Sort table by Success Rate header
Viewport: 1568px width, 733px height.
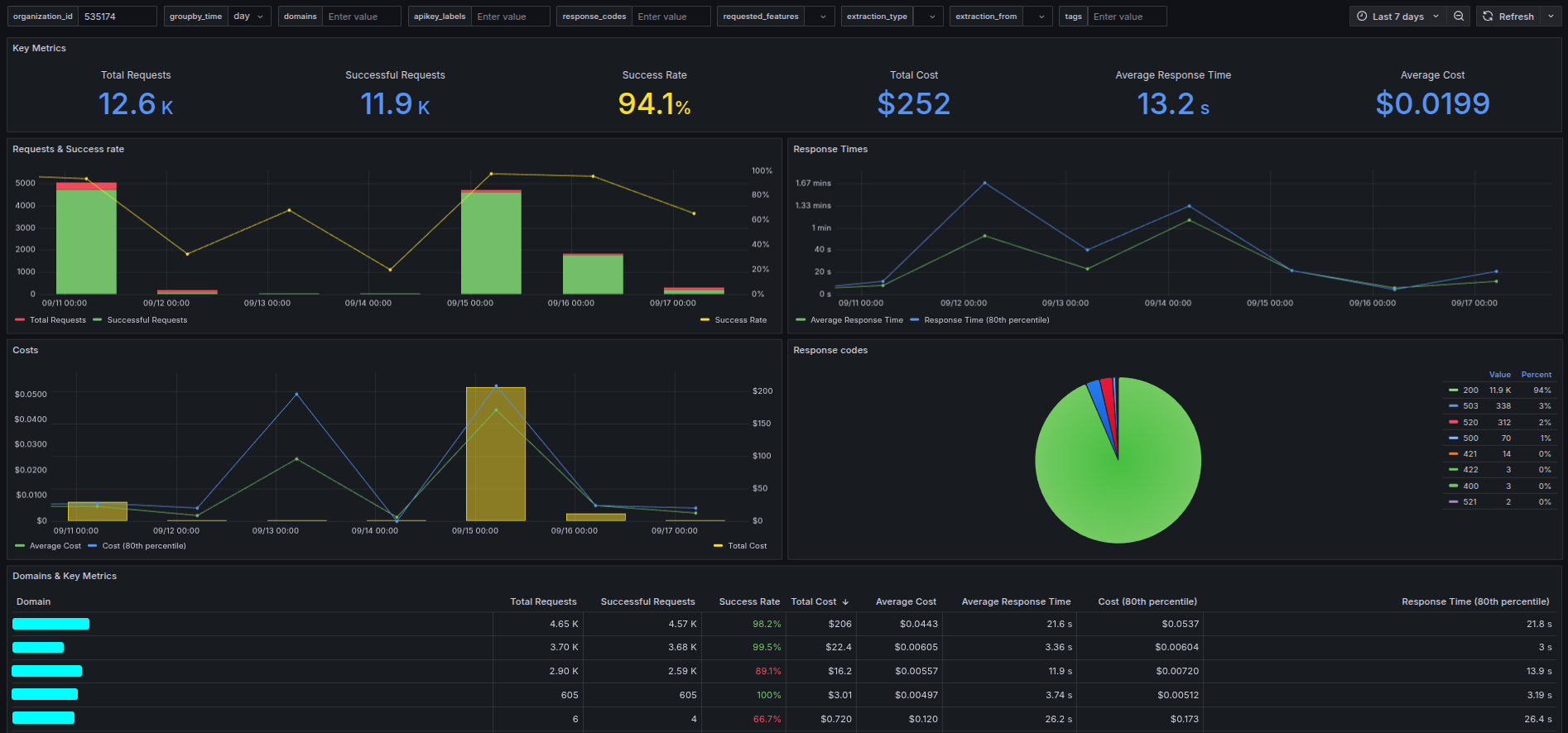[x=748, y=602]
